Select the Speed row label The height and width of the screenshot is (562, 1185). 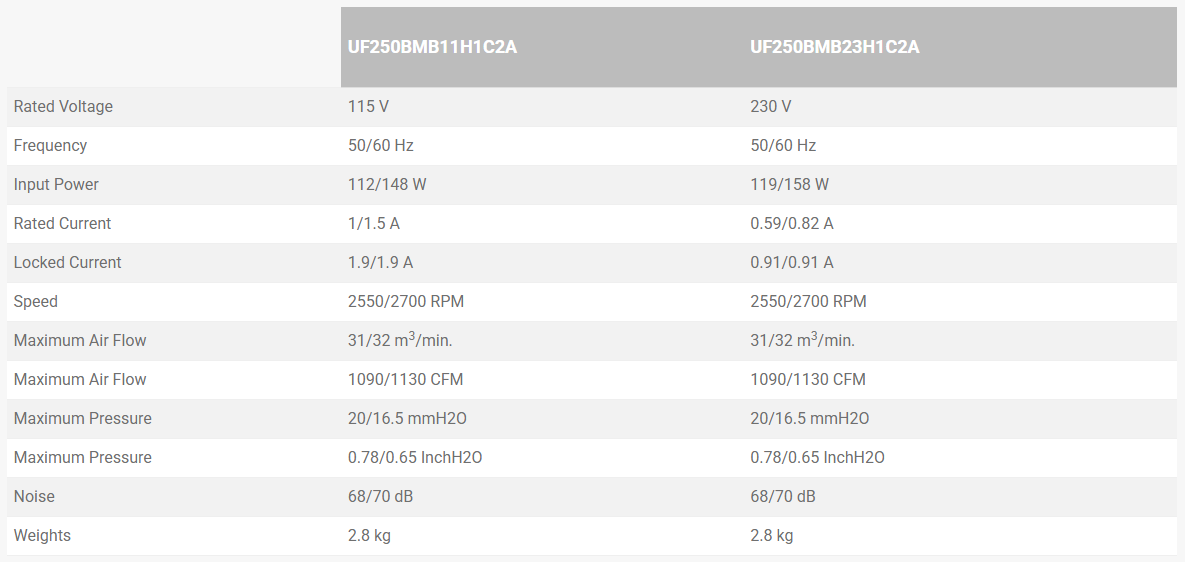pos(36,302)
